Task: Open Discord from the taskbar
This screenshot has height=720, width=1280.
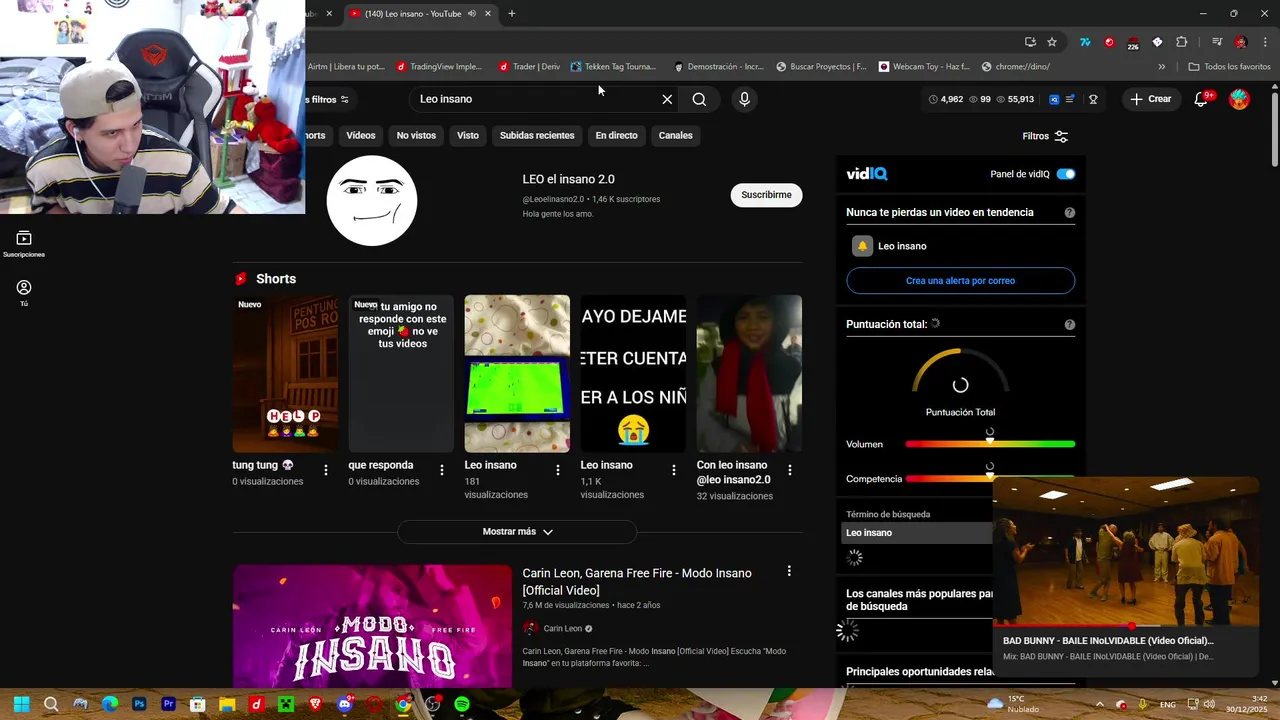Action: [x=345, y=704]
